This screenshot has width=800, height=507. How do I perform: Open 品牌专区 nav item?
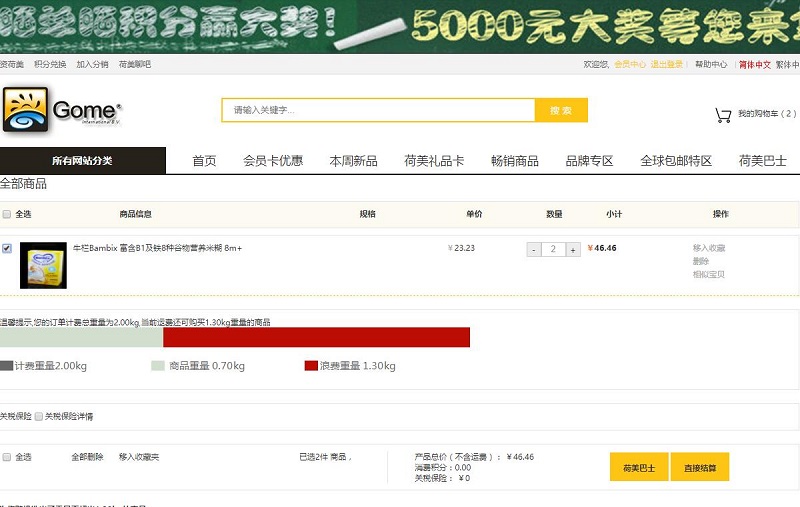pos(589,161)
